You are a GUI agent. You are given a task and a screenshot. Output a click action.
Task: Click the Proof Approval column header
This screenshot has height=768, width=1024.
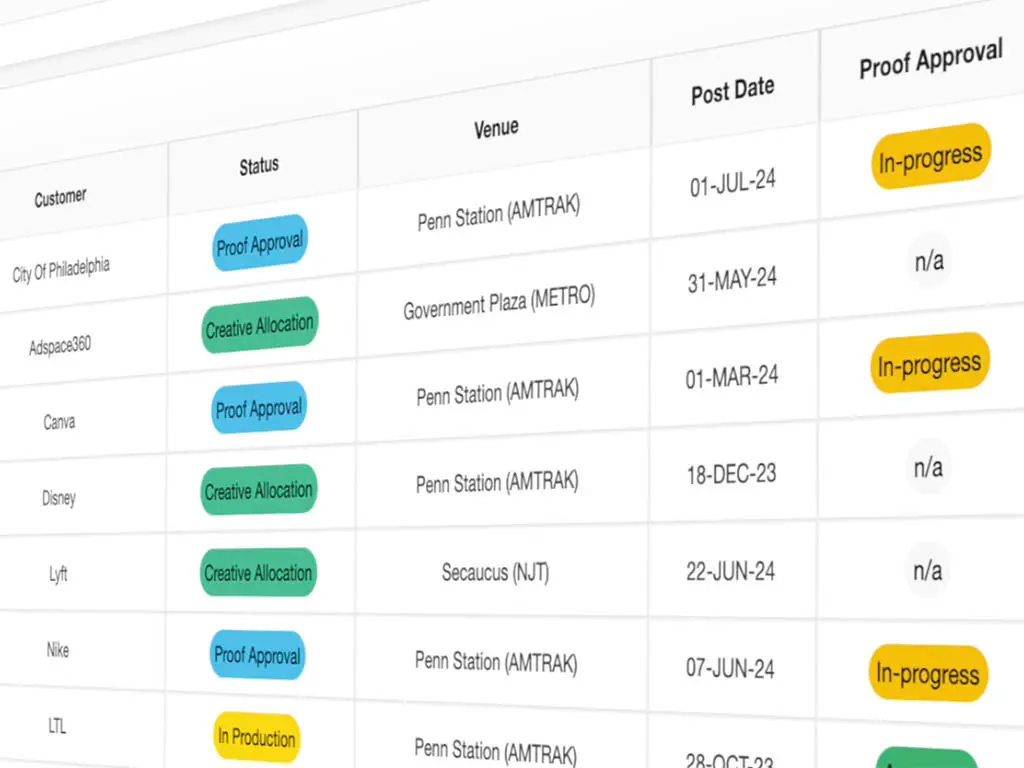point(930,61)
